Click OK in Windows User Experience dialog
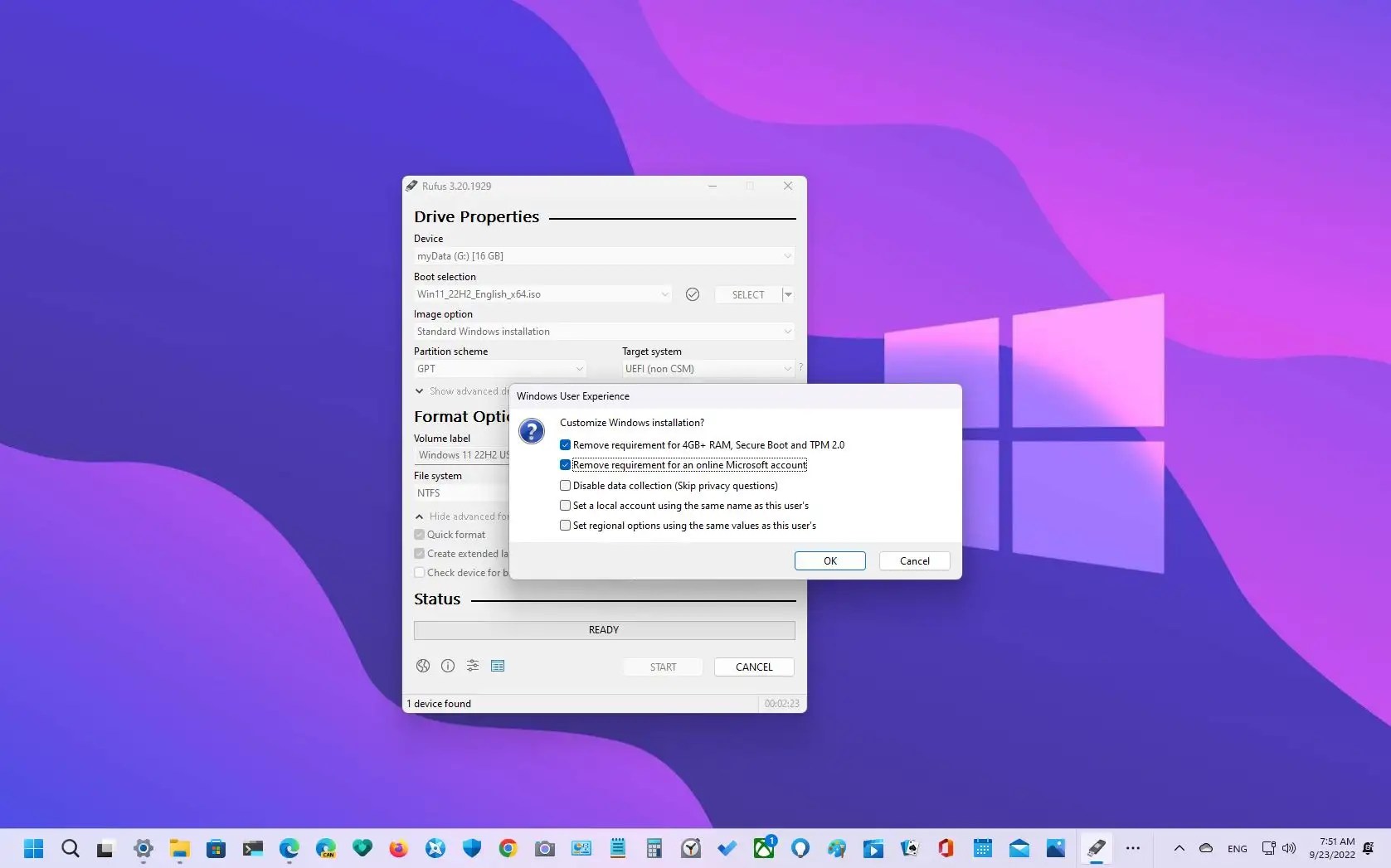The image size is (1391, 868). pos(829,560)
